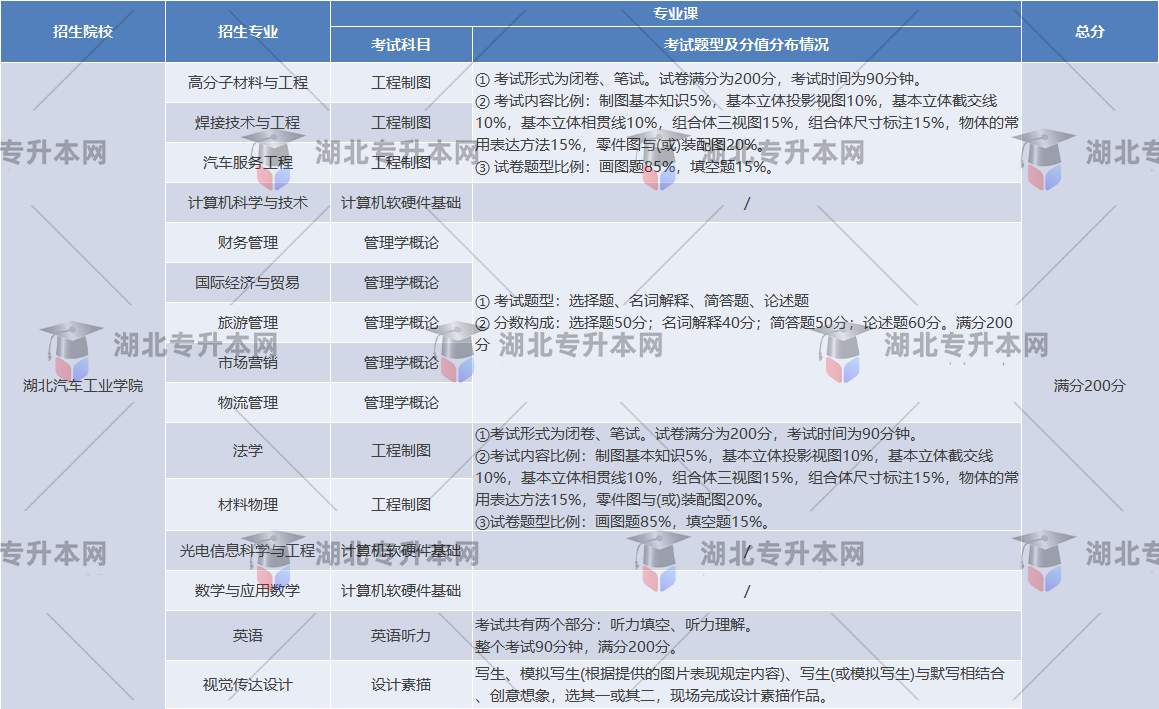Image resolution: width=1159 pixels, height=709 pixels.
Task: Select the 材料物理 major cell
Action: click(x=248, y=504)
